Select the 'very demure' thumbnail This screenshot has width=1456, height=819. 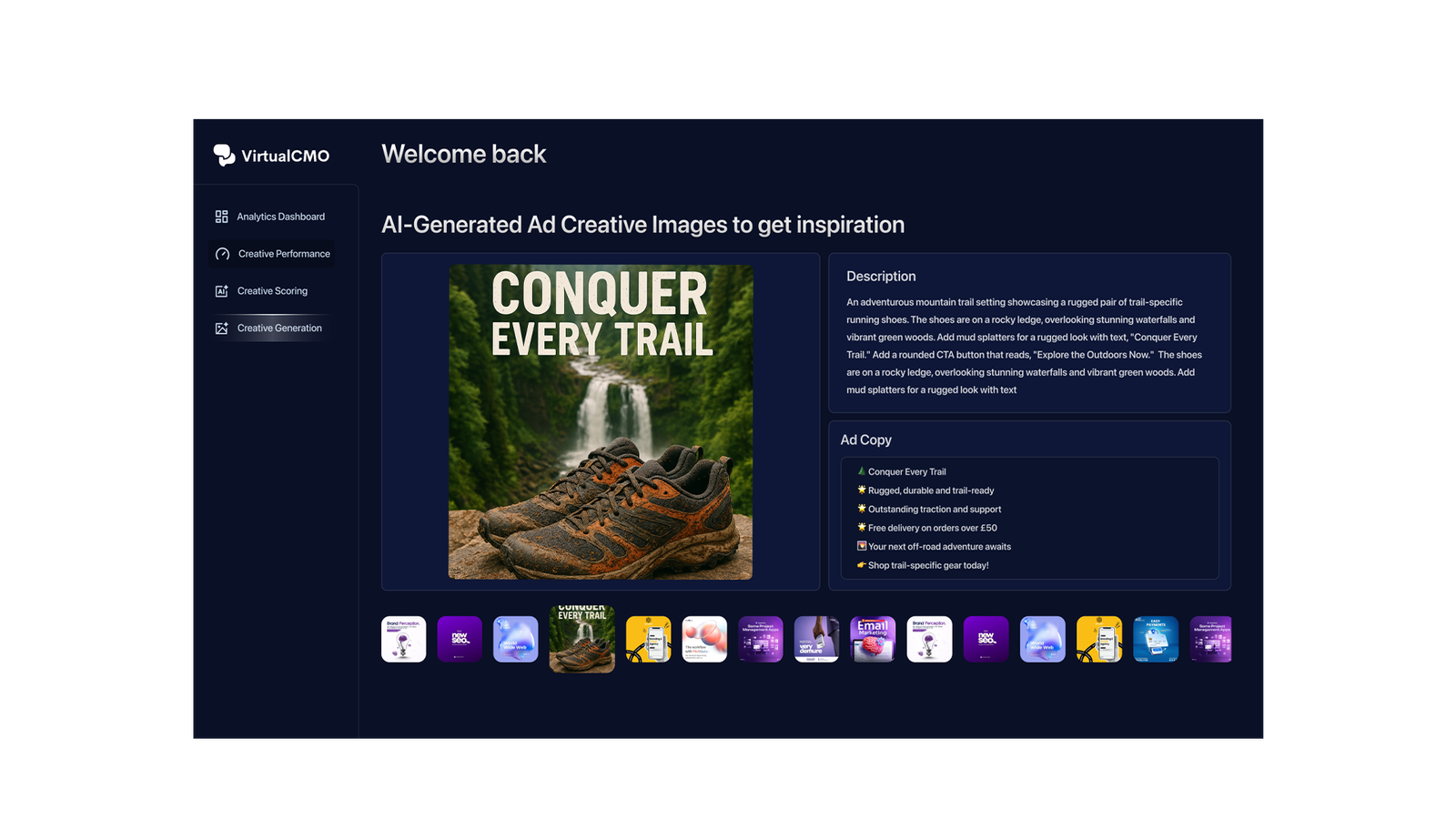[816, 639]
